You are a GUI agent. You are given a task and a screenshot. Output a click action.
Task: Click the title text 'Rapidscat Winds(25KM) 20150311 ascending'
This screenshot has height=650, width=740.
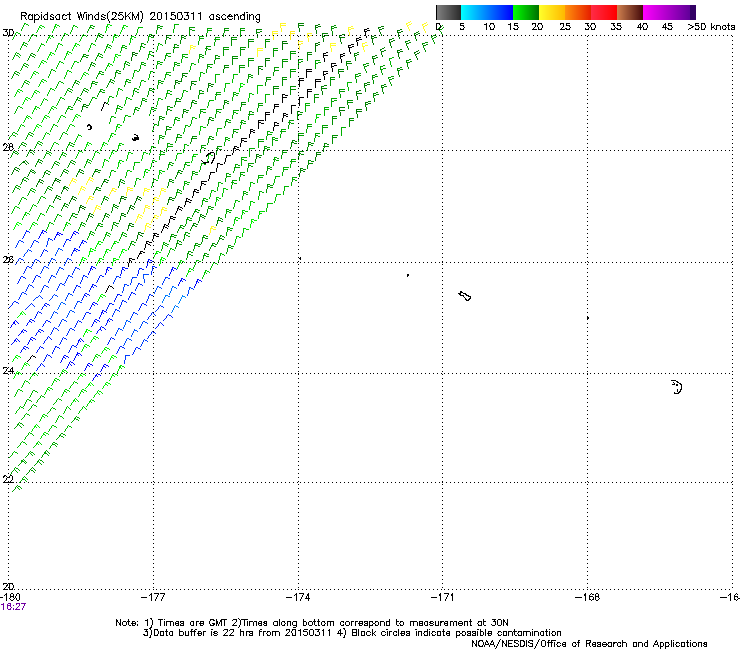(x=140, y=17)
